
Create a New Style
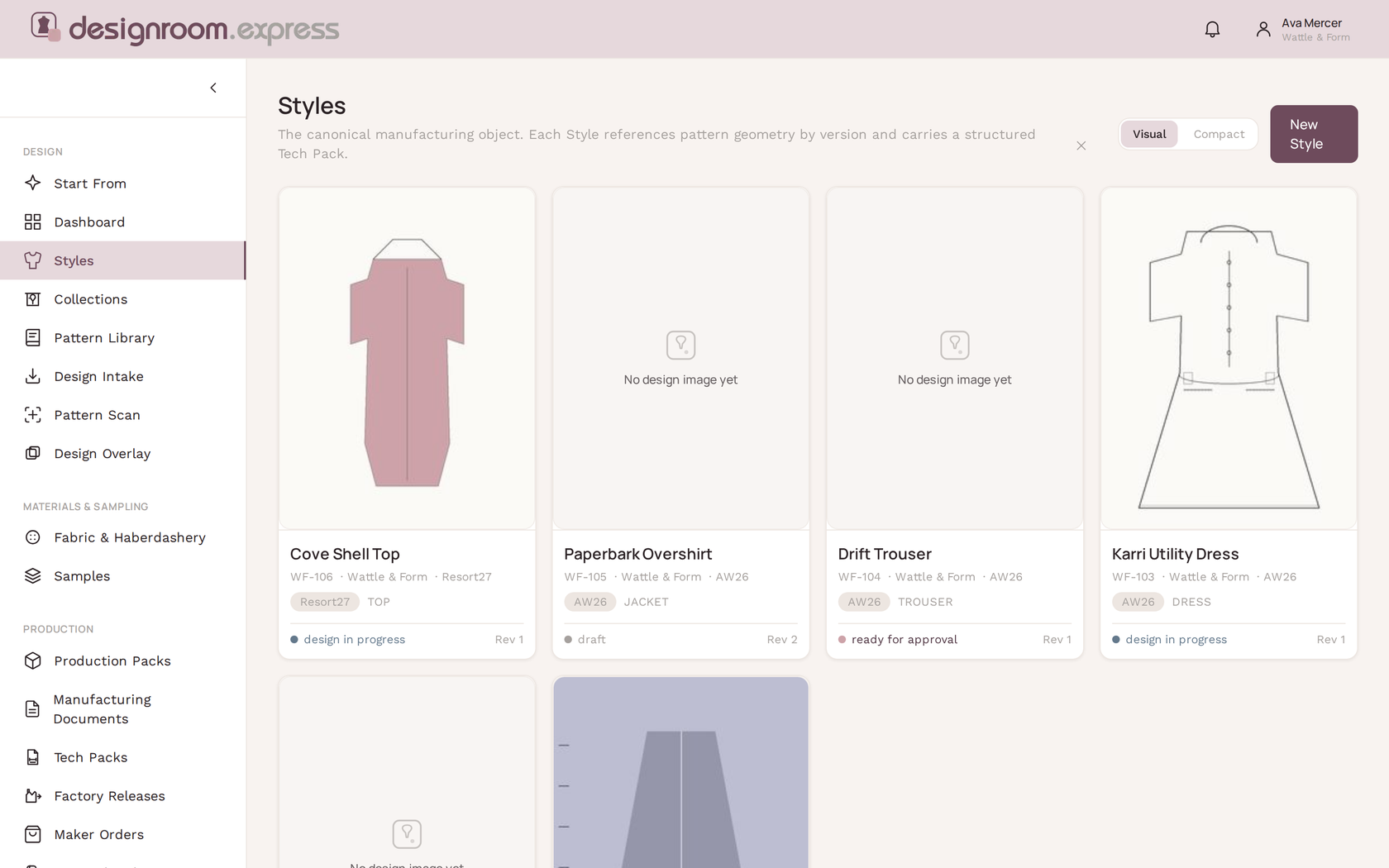pyautogui.click(x=1314, y=134)
